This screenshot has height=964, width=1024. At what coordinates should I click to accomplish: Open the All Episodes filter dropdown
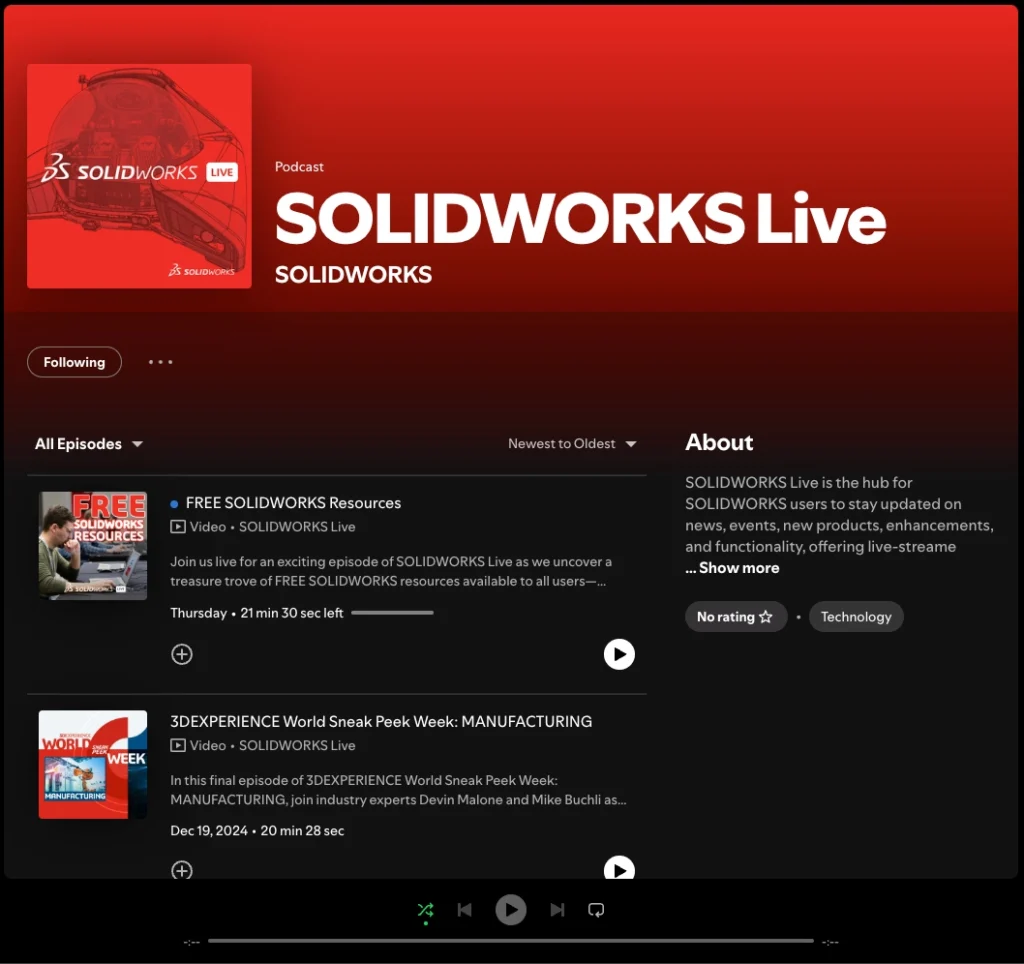point(88,443)
